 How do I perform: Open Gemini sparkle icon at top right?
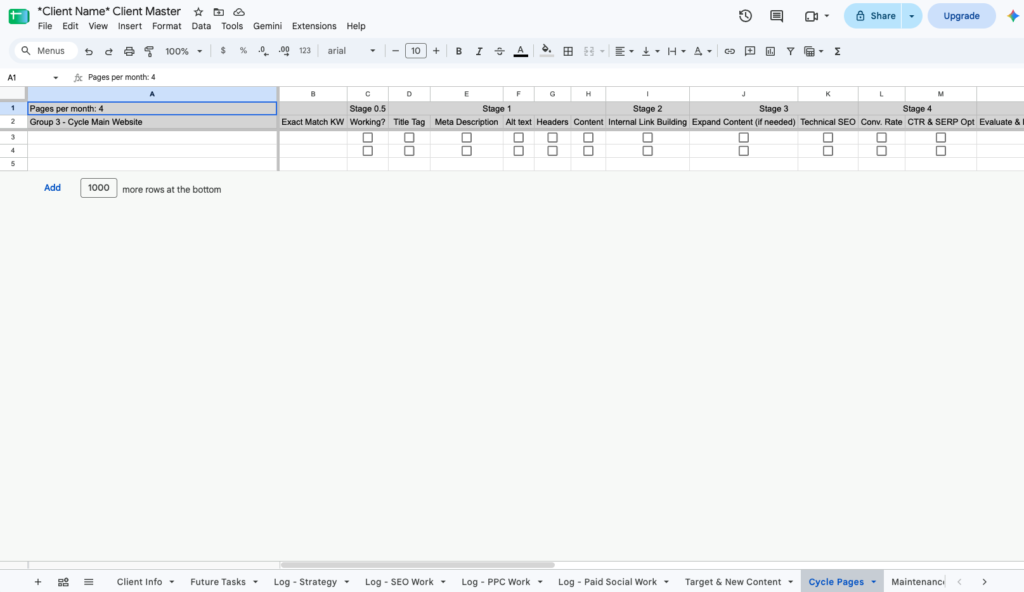pos(1013,16)
